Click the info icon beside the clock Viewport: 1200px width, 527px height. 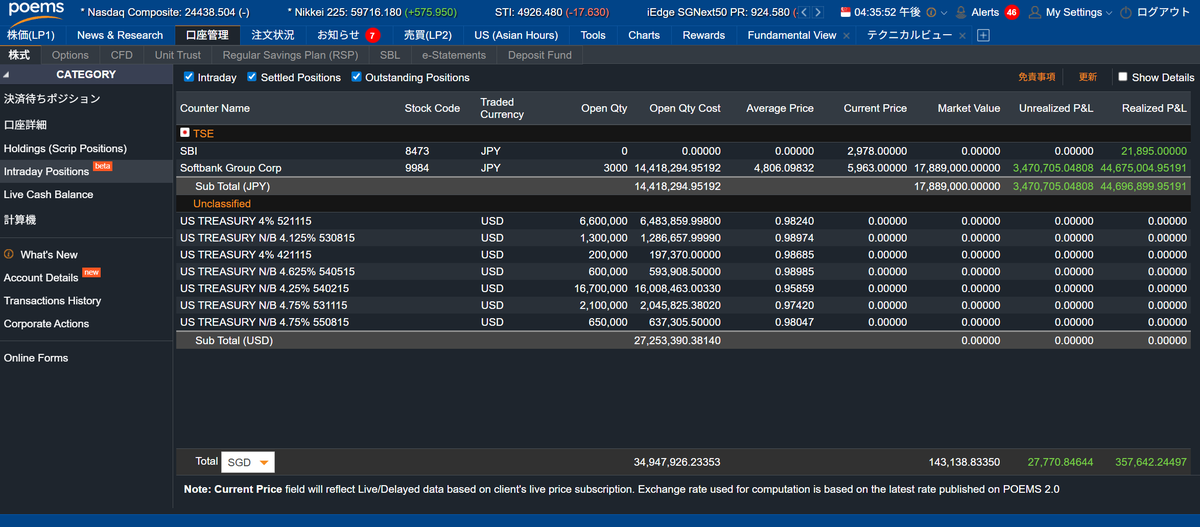[x=931, y=13]
